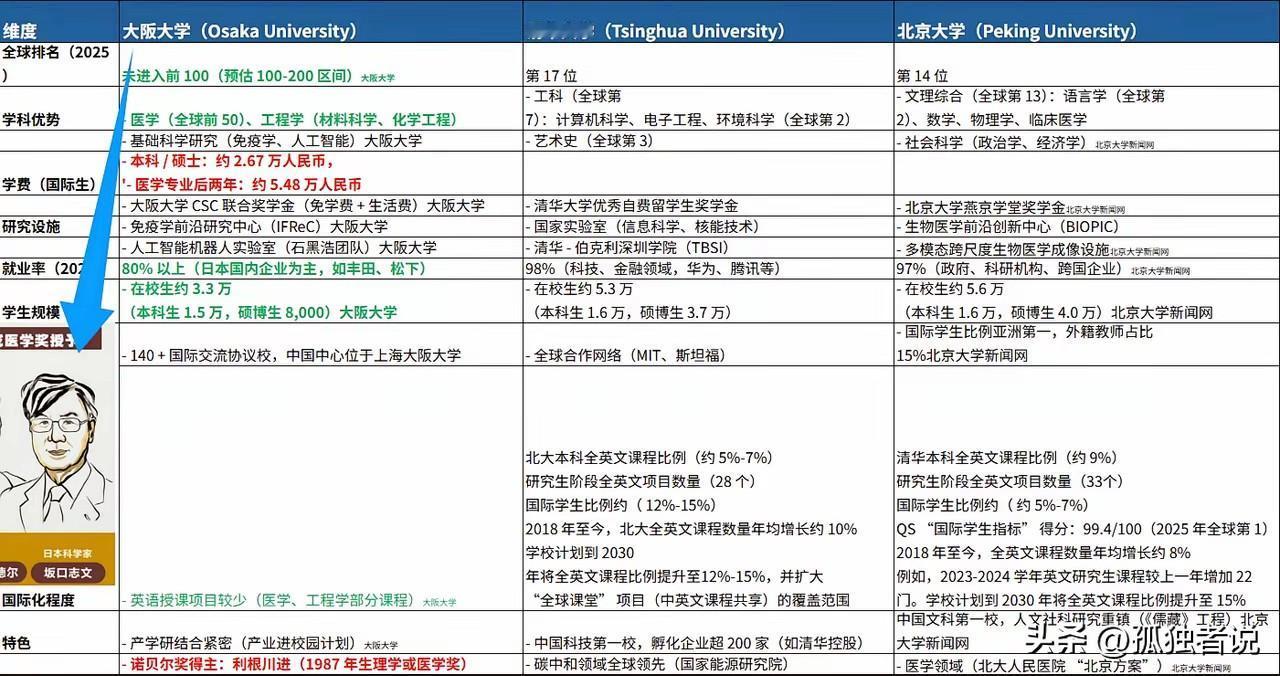Screen dimensions: 1280x676
Task: Click '全球合作网络（MIT、斯坦福）' cell
Action: click(631, 355)
